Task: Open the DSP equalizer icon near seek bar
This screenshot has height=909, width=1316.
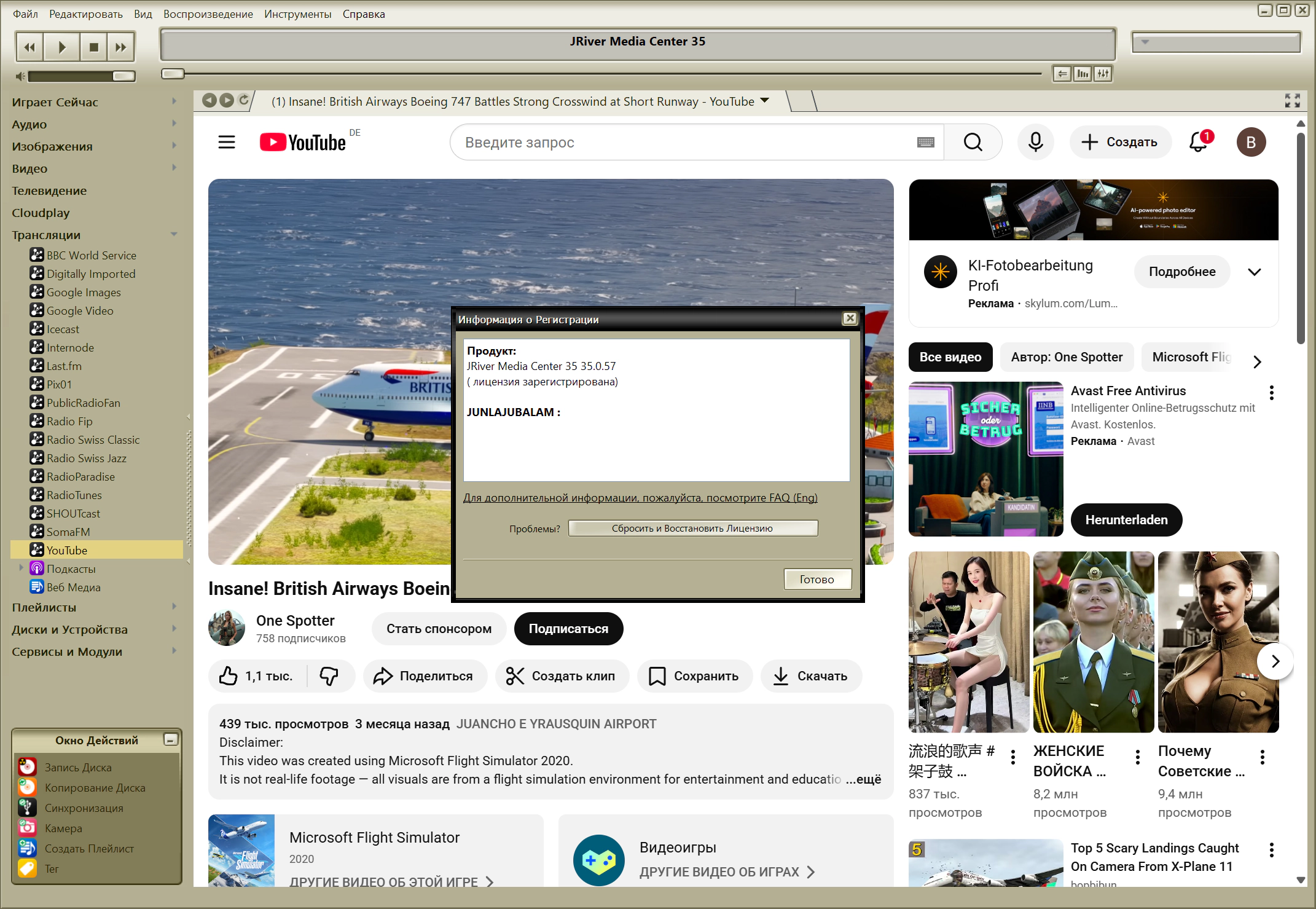Action: click(x=1103, y=74)
